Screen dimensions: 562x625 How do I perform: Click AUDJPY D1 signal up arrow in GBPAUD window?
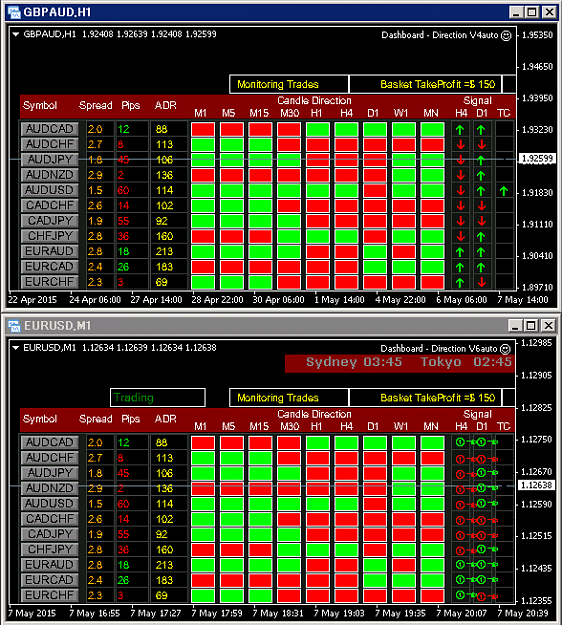click(x=481, y=160)
